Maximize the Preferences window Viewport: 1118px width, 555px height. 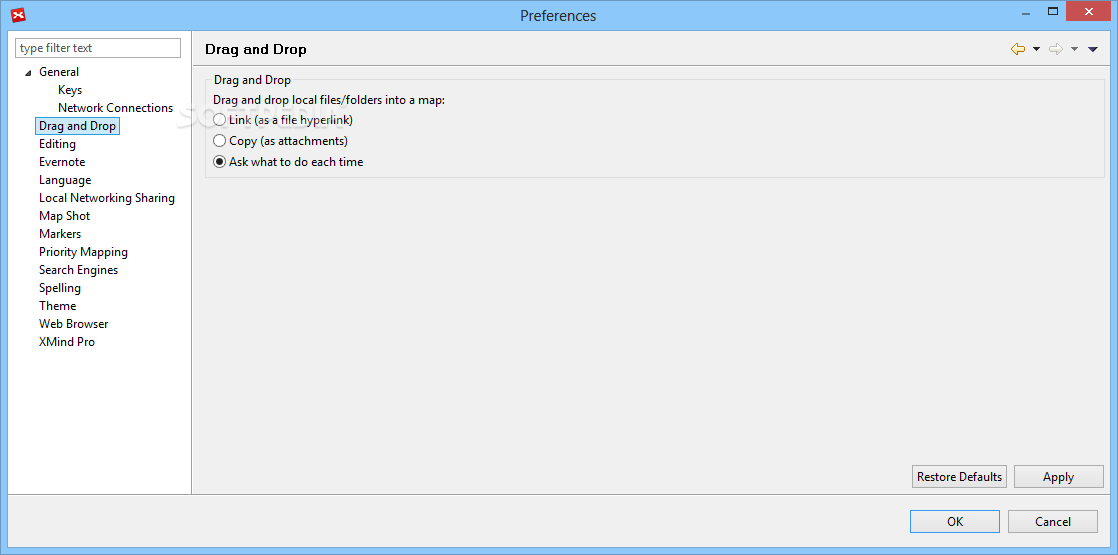tap(1052, 11)
